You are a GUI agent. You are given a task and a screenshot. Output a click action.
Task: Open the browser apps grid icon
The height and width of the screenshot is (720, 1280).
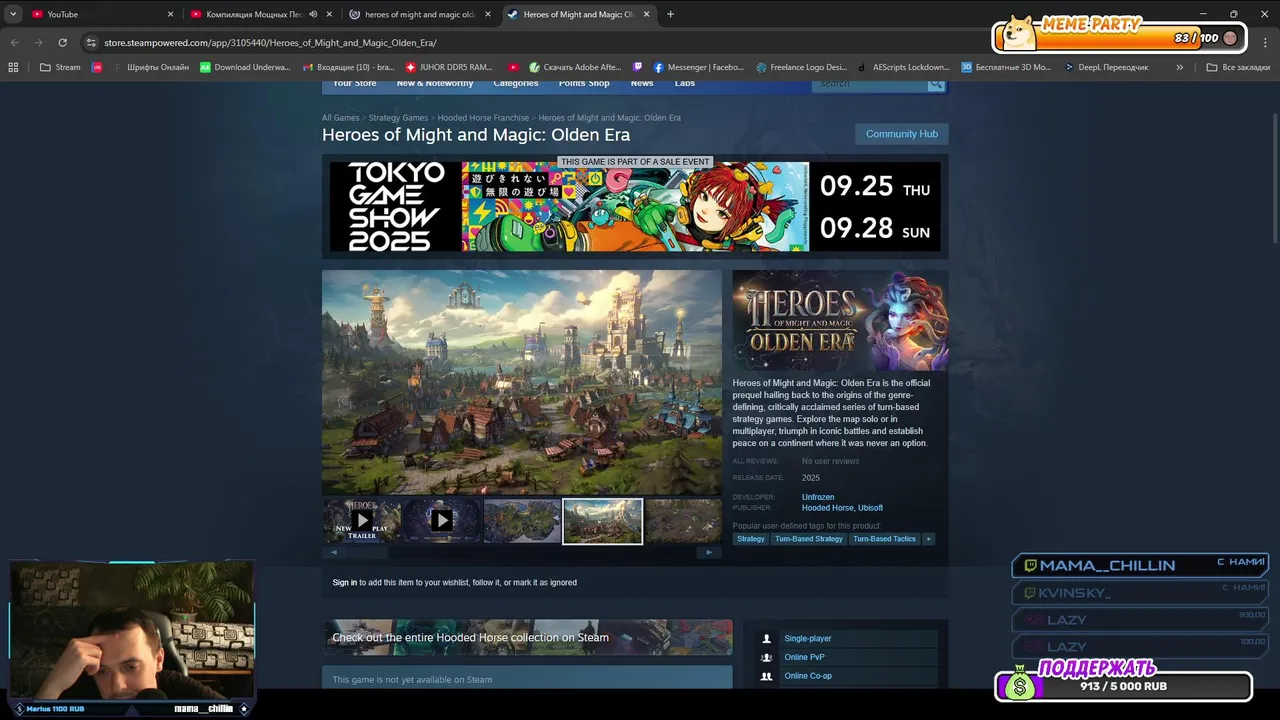(x=13, y=67)
